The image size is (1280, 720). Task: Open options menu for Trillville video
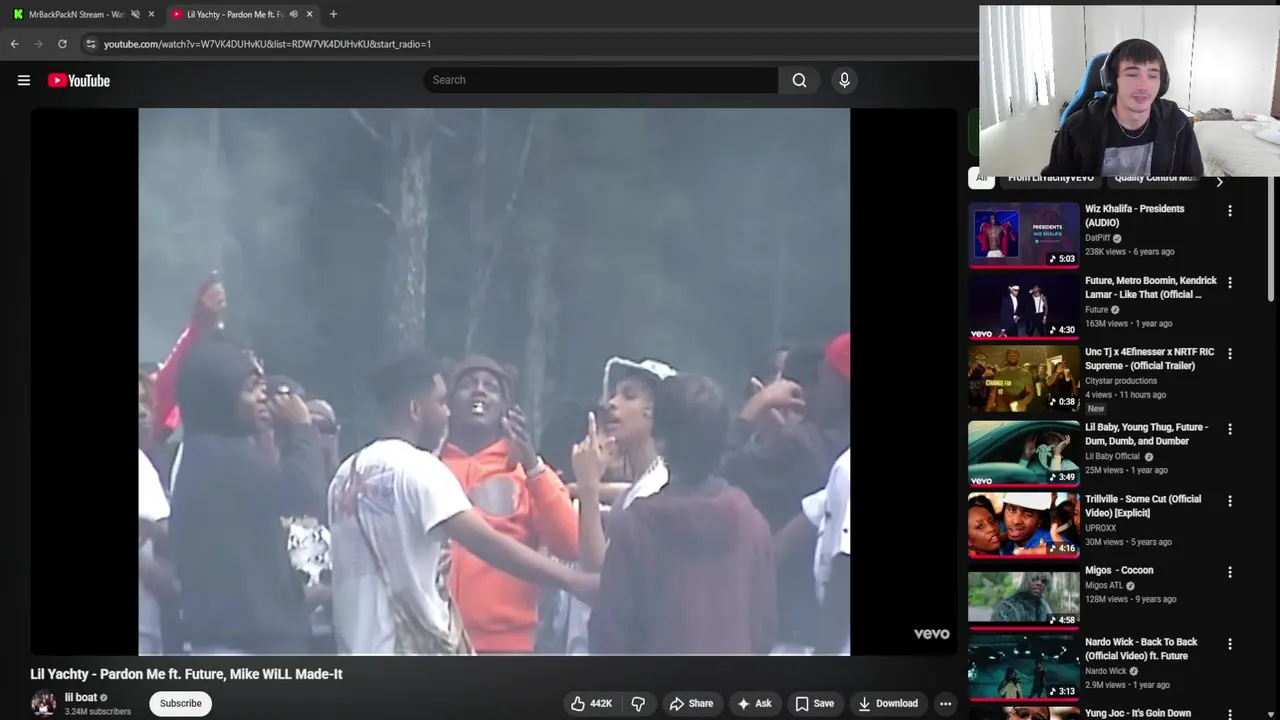(1230, 501)
